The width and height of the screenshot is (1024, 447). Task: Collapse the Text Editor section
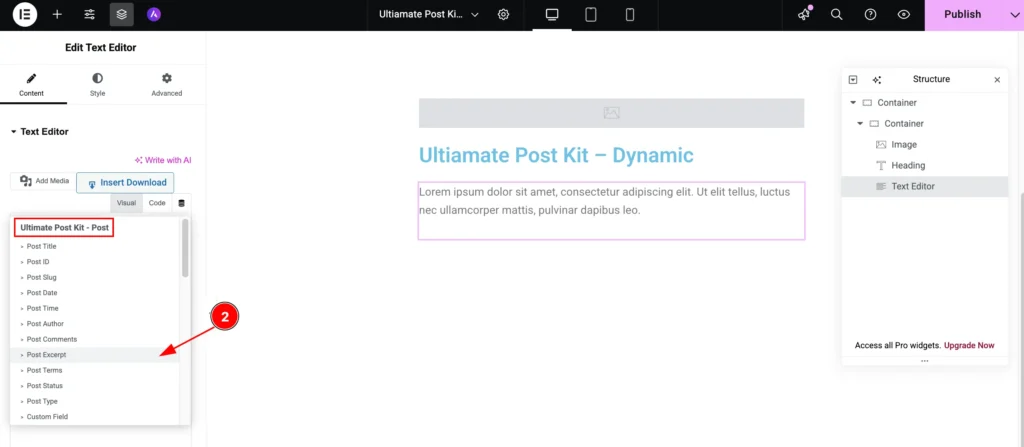tap(14, 132)
